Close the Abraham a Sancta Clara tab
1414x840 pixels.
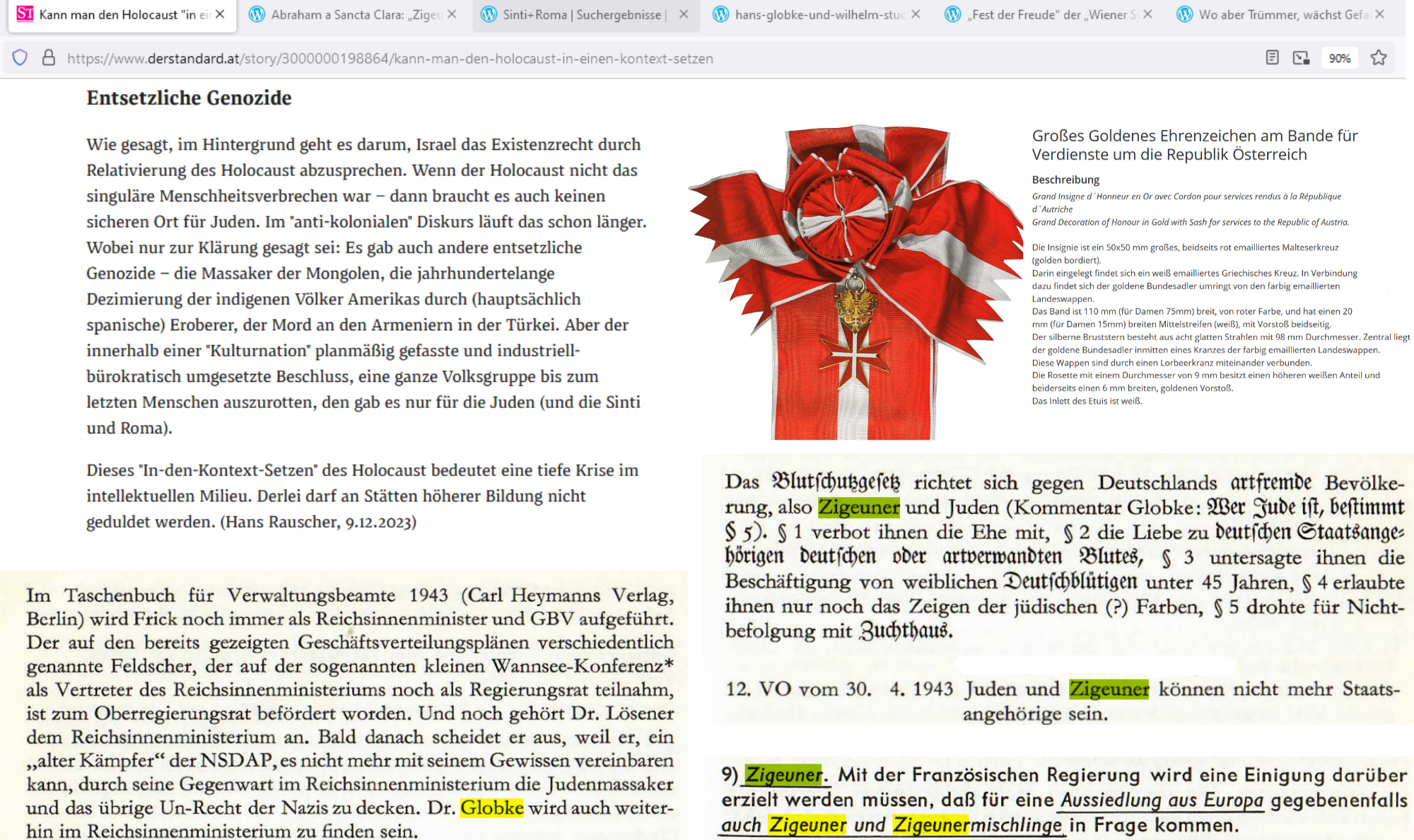click(x=452, y=14)
